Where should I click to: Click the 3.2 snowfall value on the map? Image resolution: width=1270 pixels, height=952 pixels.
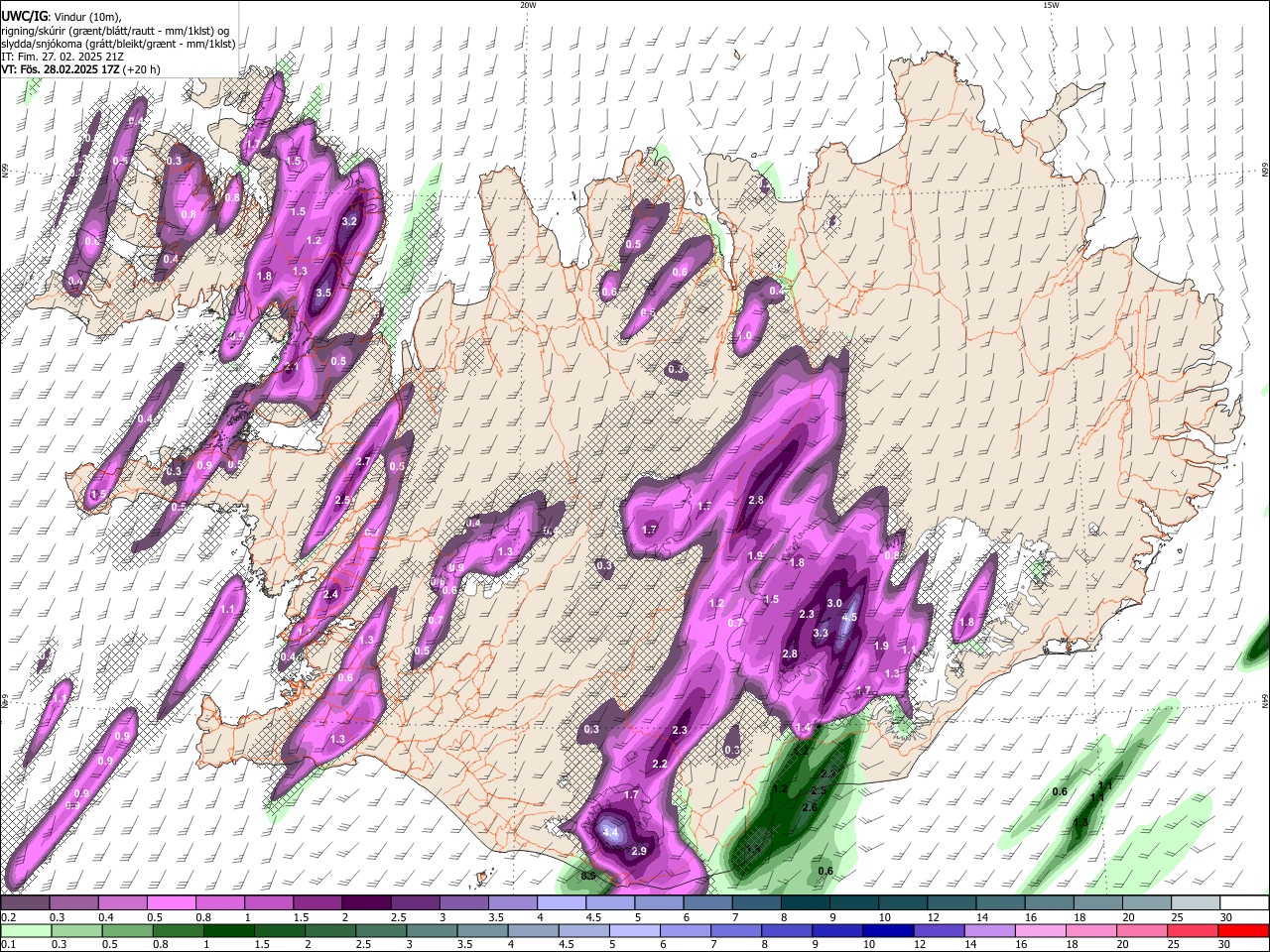349,221
